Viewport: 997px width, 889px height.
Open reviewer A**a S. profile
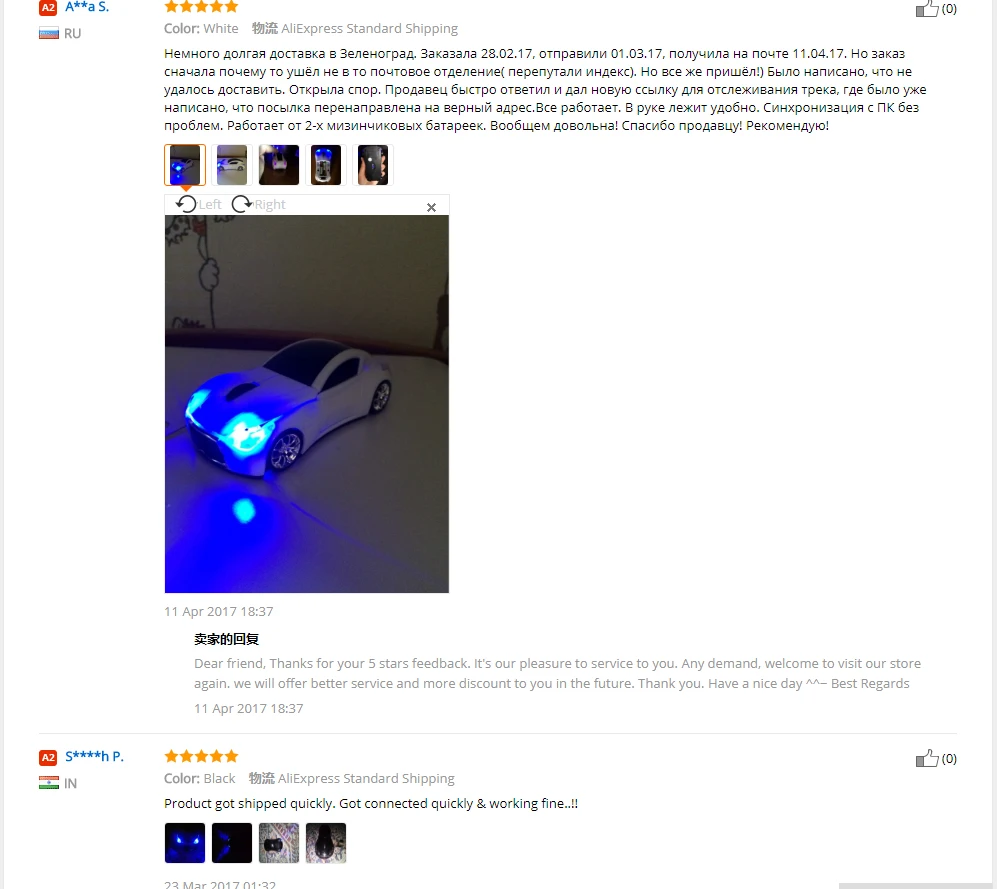pyautogui.click(x=87, y=7)
